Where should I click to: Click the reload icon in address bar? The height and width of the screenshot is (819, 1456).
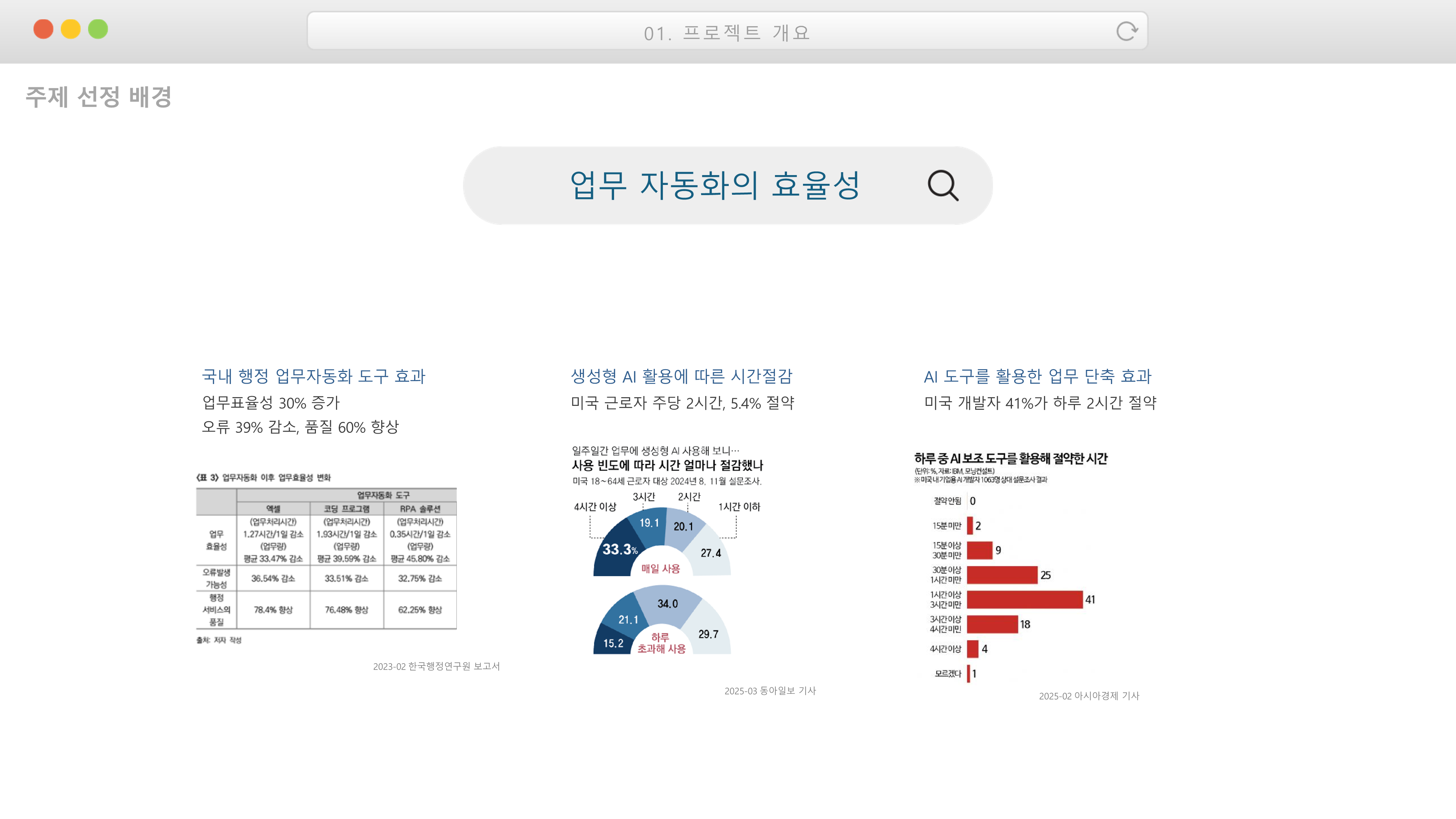point(1127,31)
